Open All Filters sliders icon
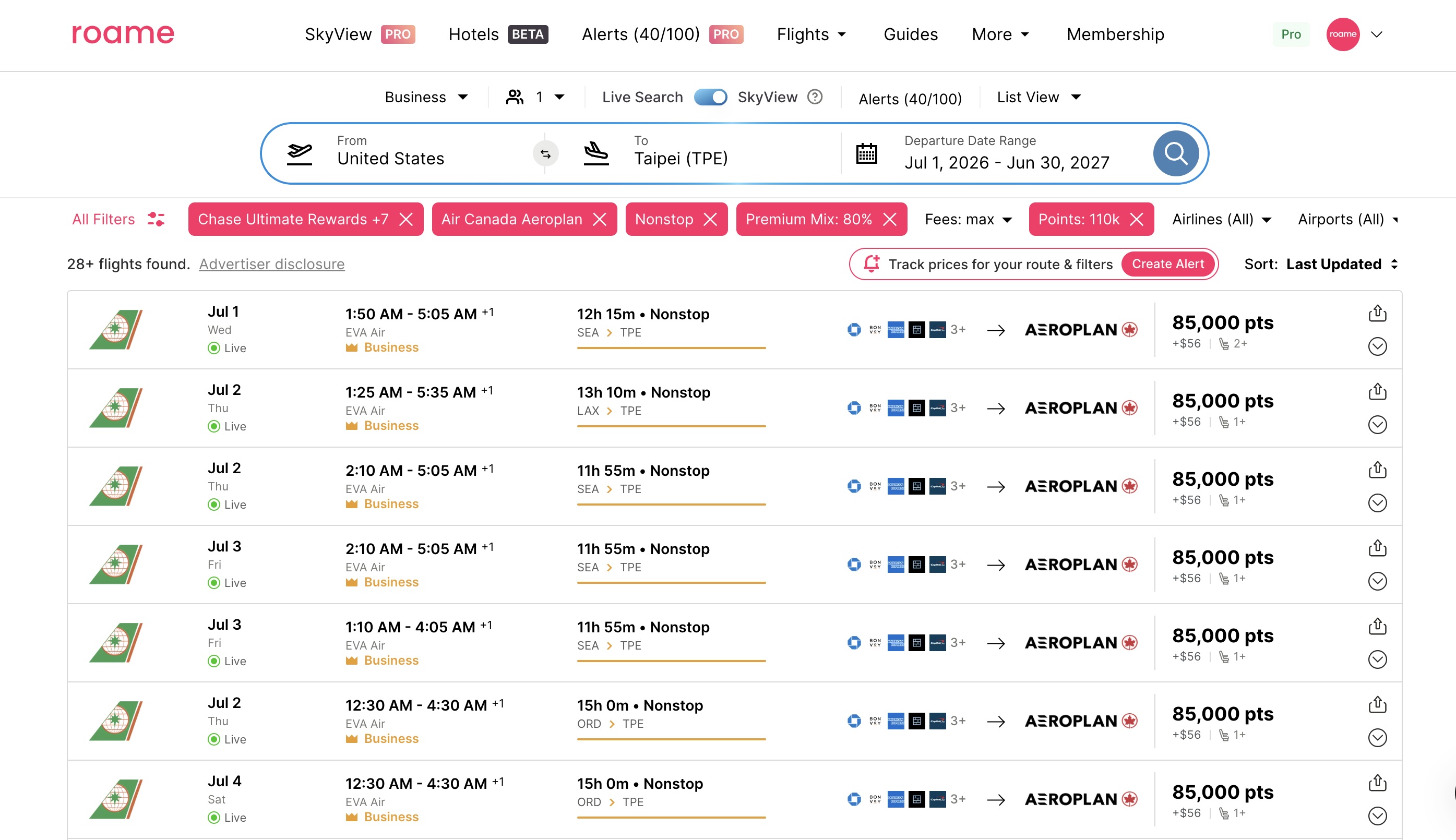1456x840 pixels. [x=156, y=219]
